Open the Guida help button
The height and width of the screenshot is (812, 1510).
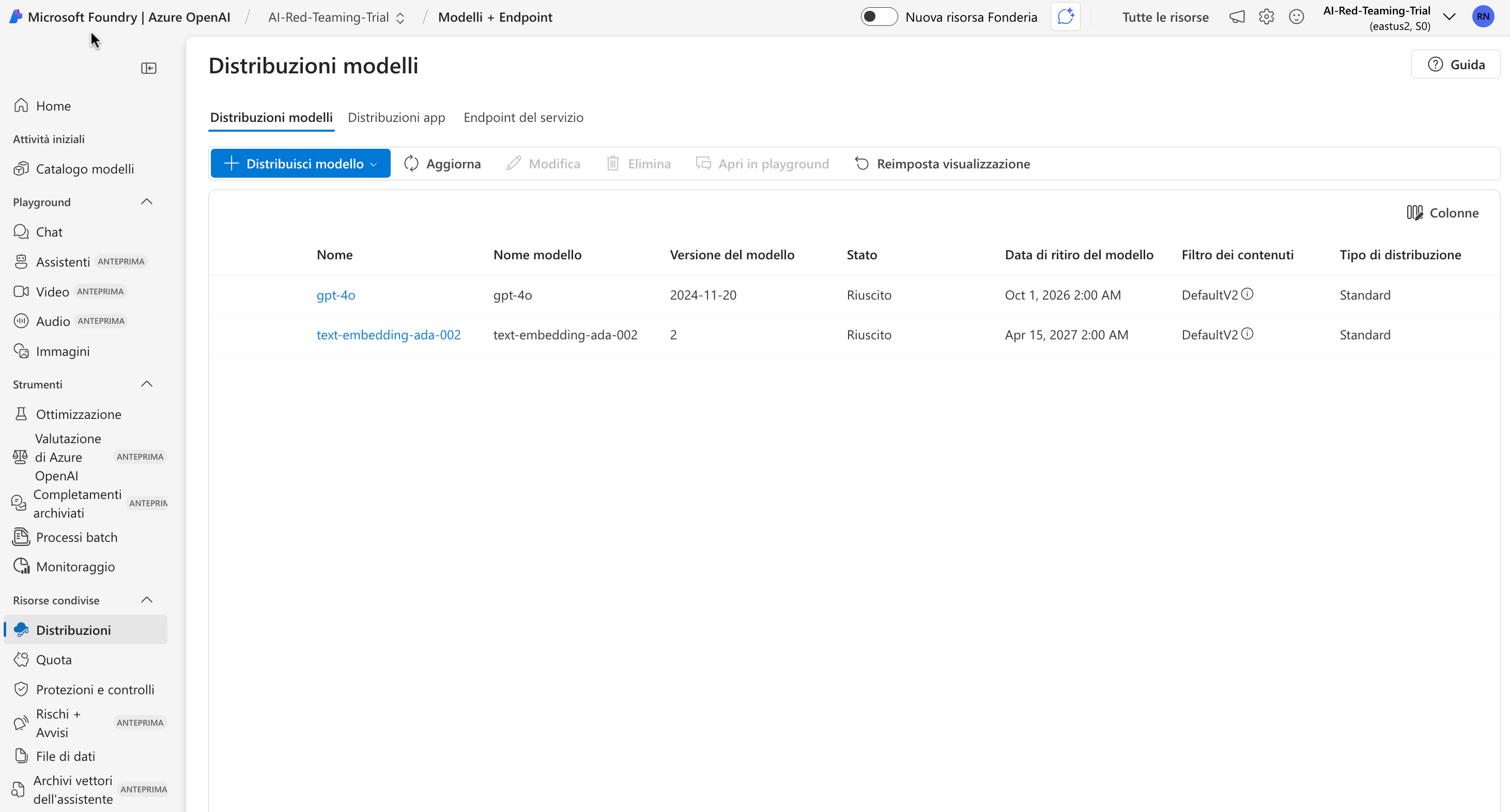(1456, 65)
